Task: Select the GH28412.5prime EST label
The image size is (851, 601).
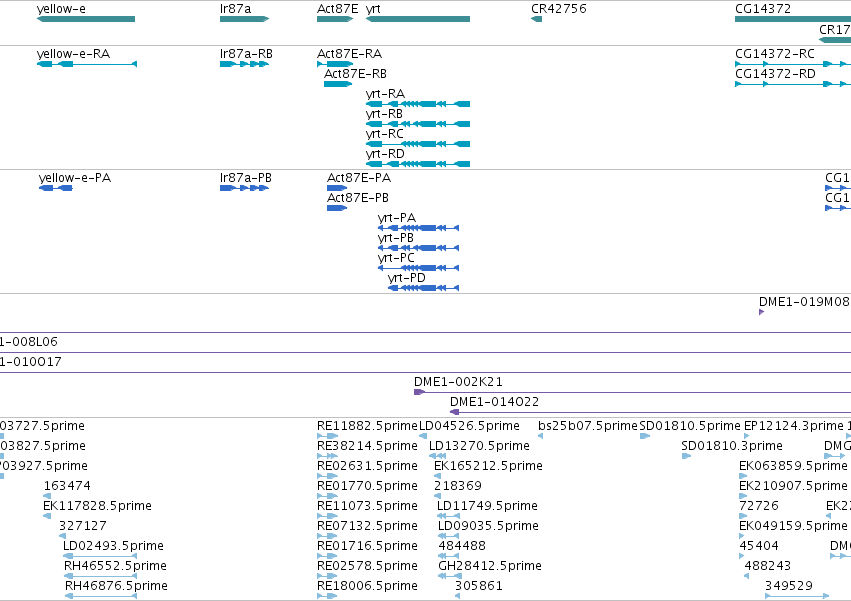Action: [x=490, y=566]
